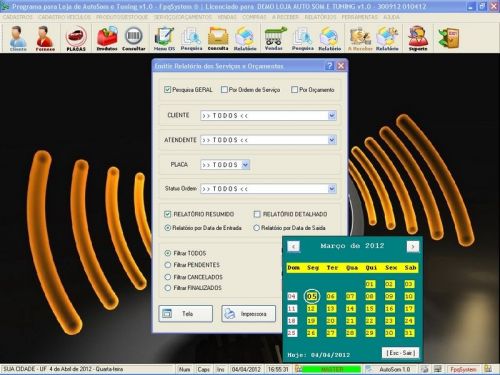The width and height of the screenshot is (500, 375).
Task: Click the Consultar barcode icon
Action: click(x=134, y=38)
